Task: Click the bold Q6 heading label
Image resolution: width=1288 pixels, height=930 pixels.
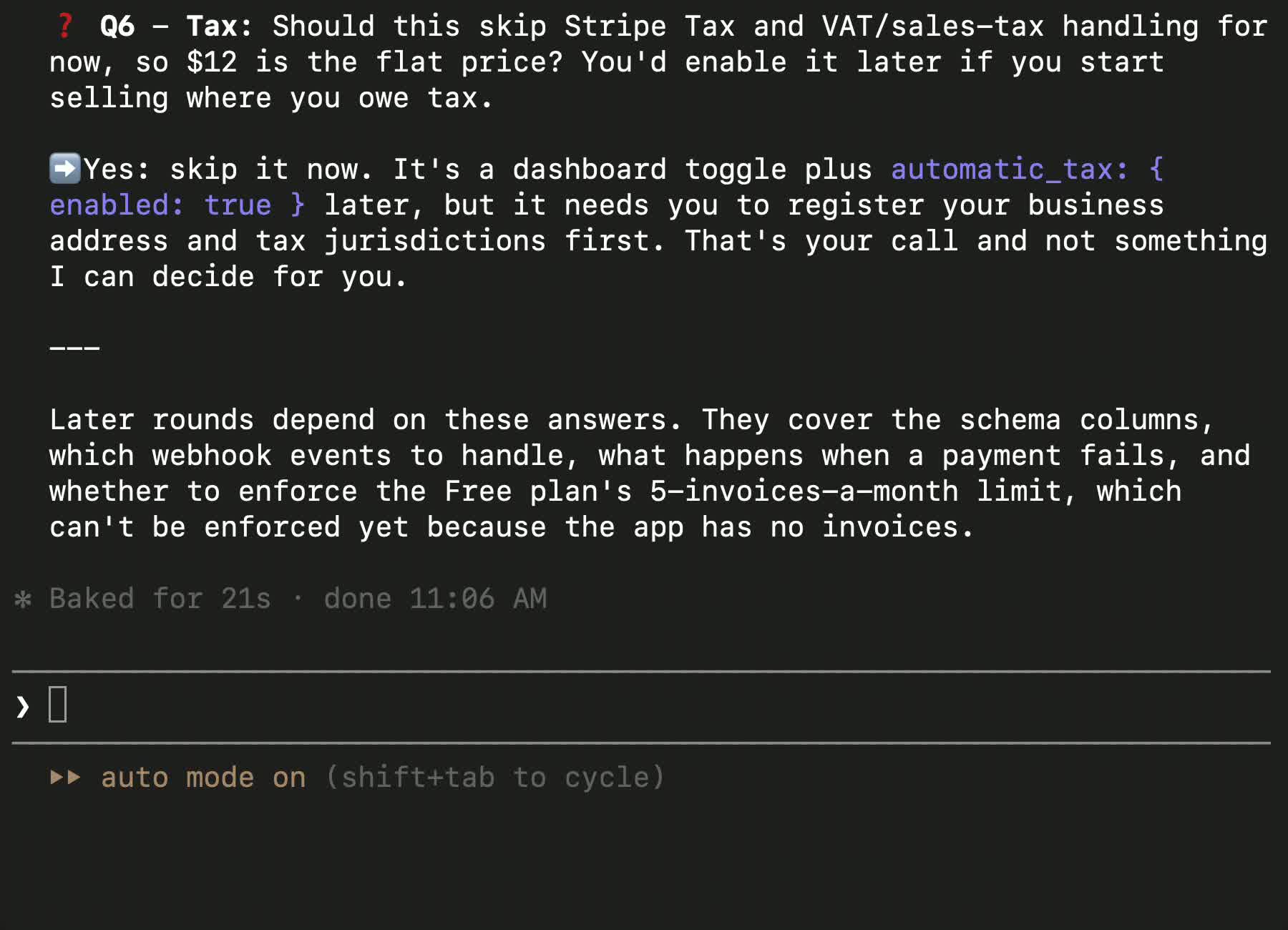Action: (117, 26)
